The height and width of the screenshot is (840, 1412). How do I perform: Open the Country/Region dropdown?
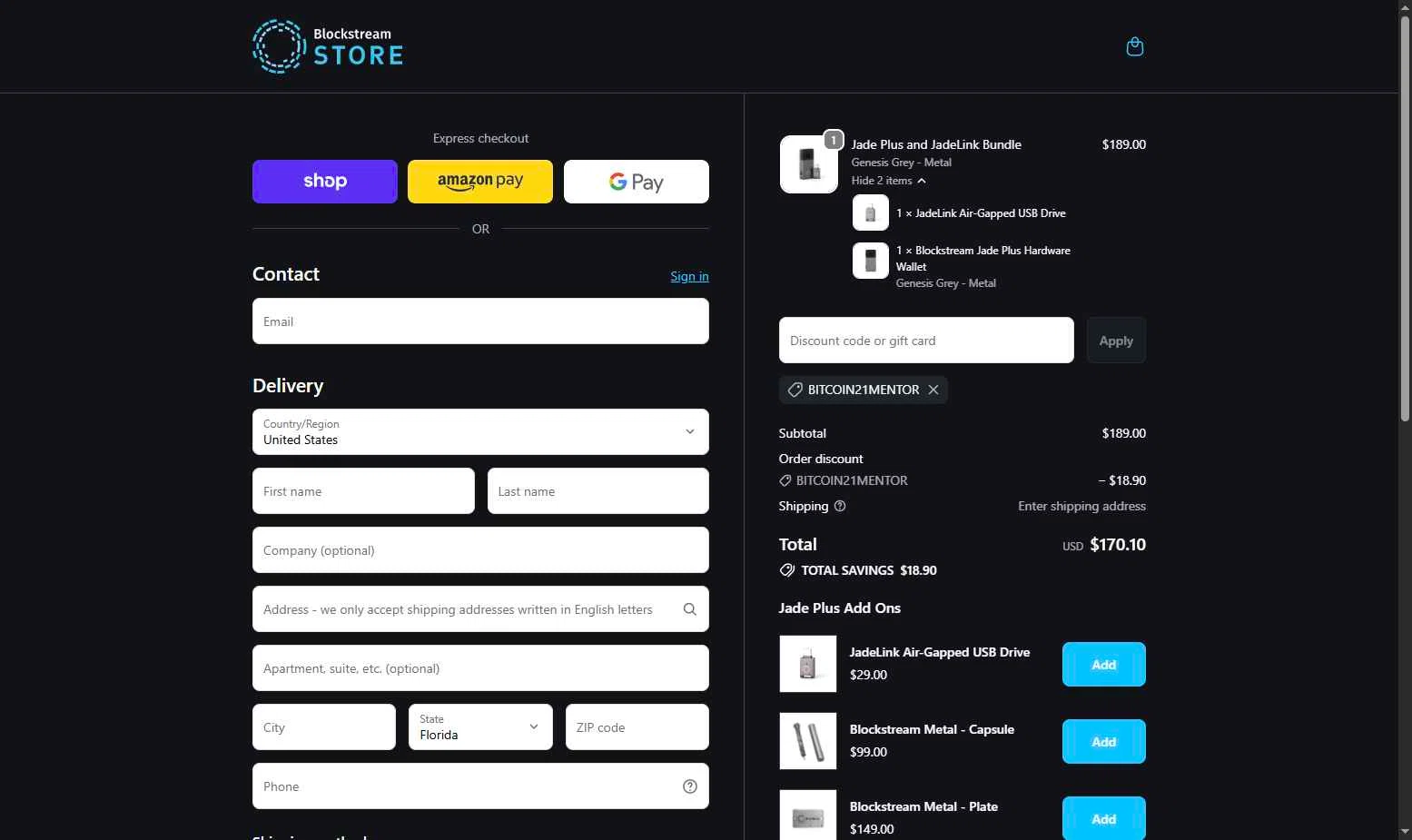pyautogui.click(x=480, y=431)
